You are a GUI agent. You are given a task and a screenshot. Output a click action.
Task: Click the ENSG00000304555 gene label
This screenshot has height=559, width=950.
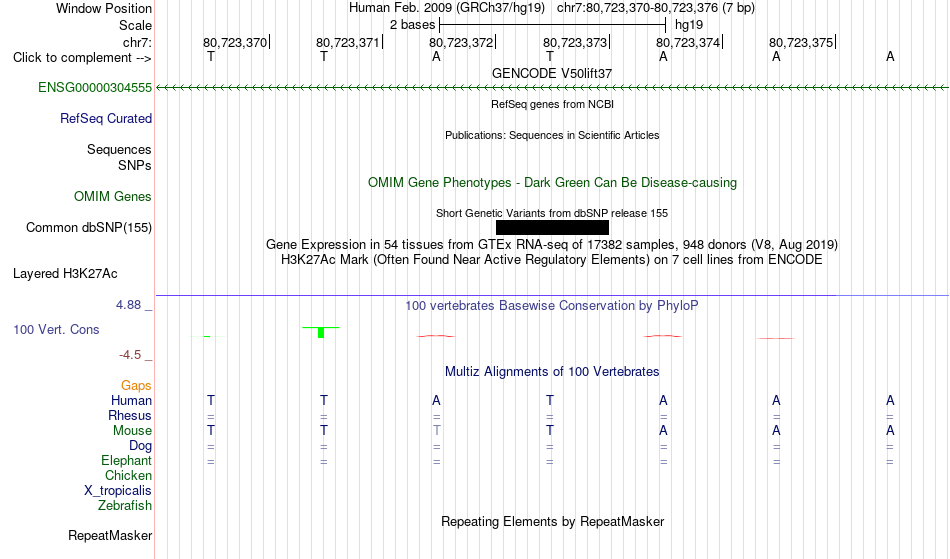click(x=95, y=88)
